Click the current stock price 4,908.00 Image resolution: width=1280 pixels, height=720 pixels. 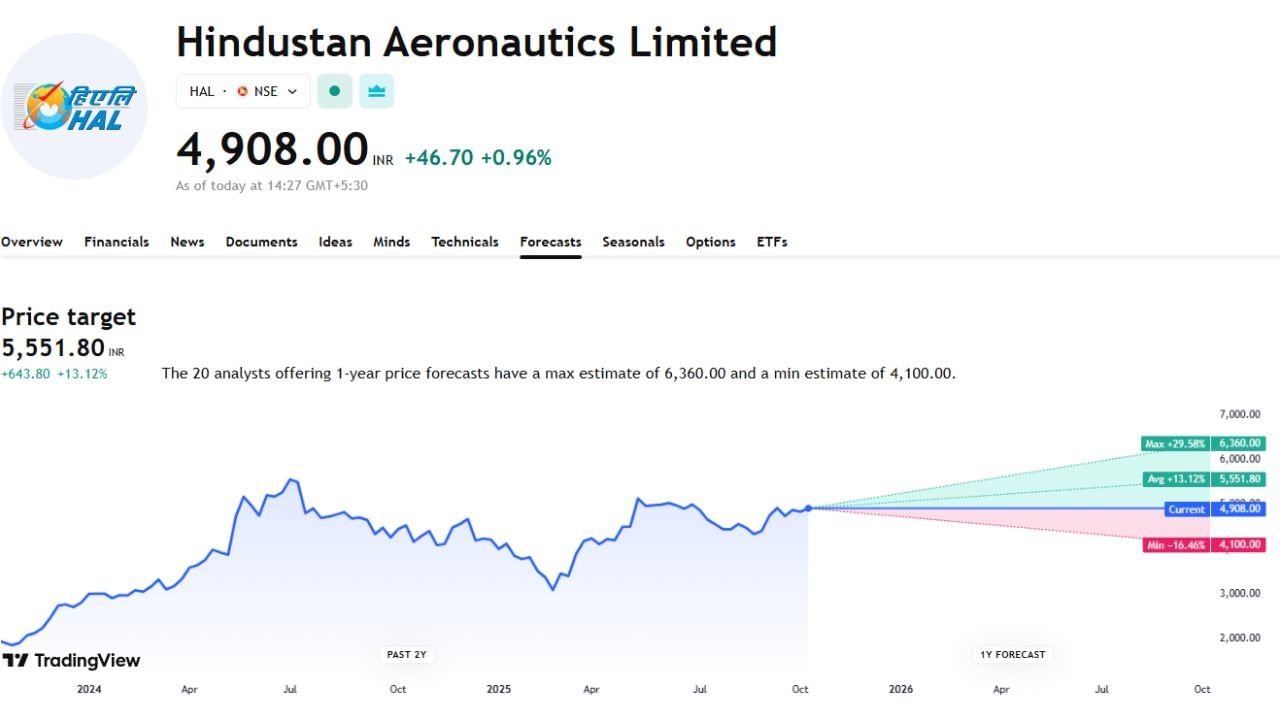pos(272,150)
